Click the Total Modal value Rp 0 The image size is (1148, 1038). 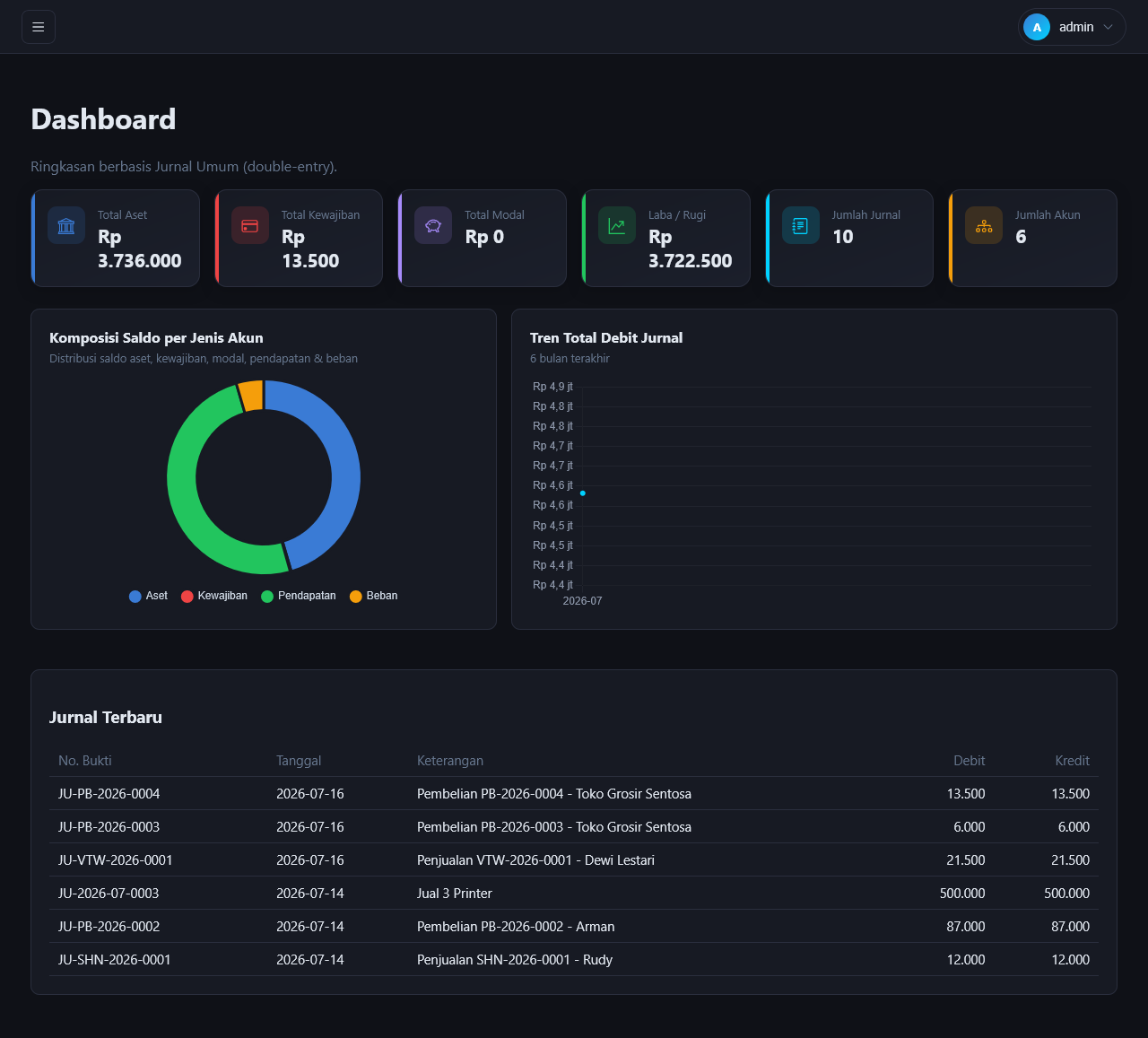tap(484, 237)
